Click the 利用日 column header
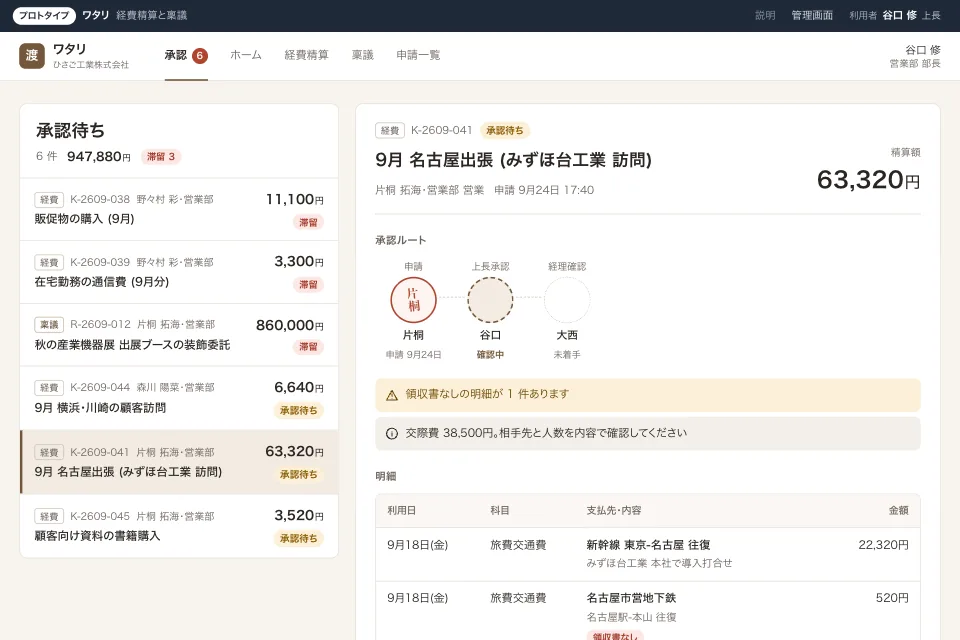Image resolution: width=960 pixels, height=640 pixels. pyautogui.click(x=402, y=511)
